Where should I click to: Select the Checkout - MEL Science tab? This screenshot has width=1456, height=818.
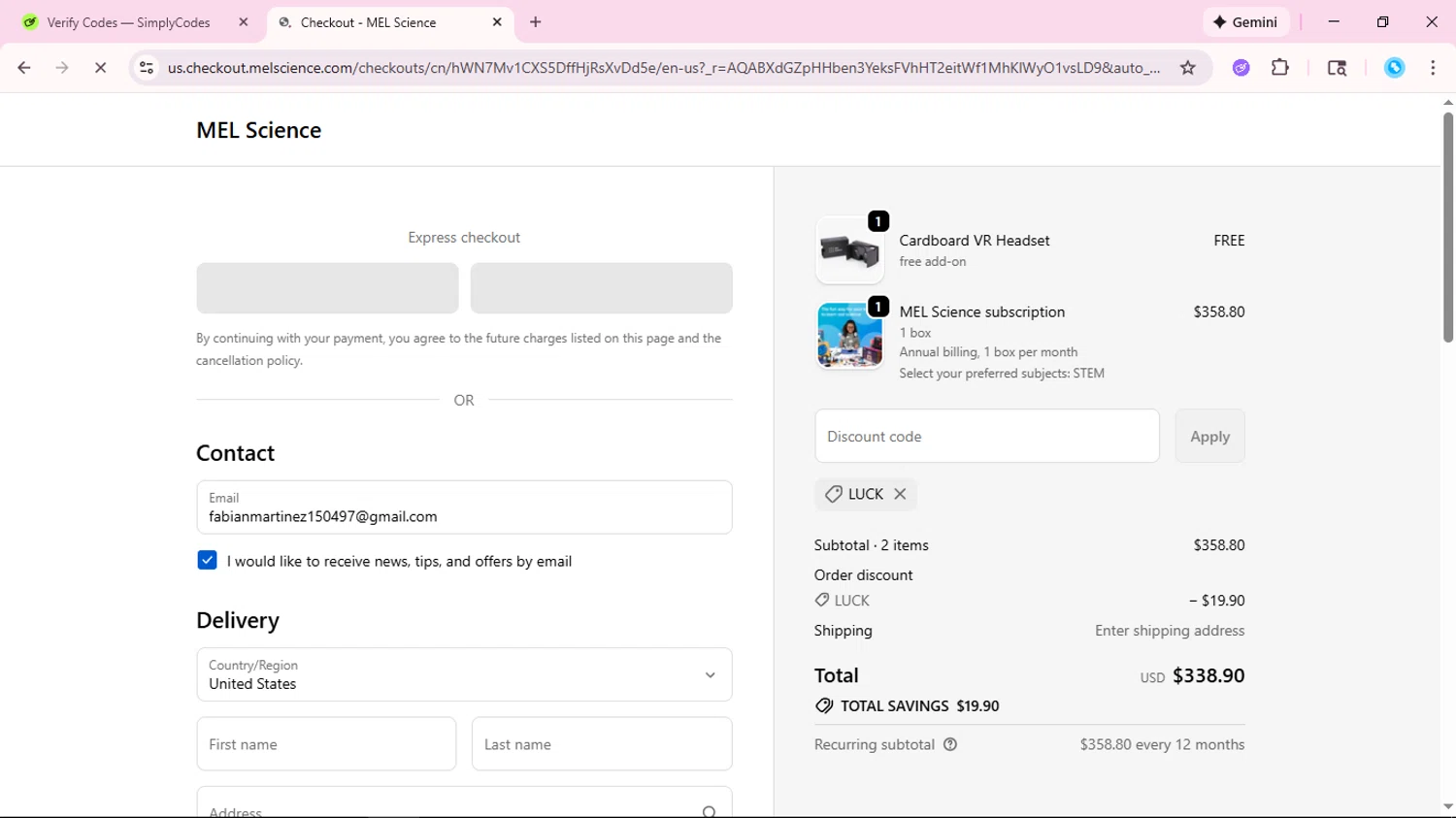click(368, 22)
